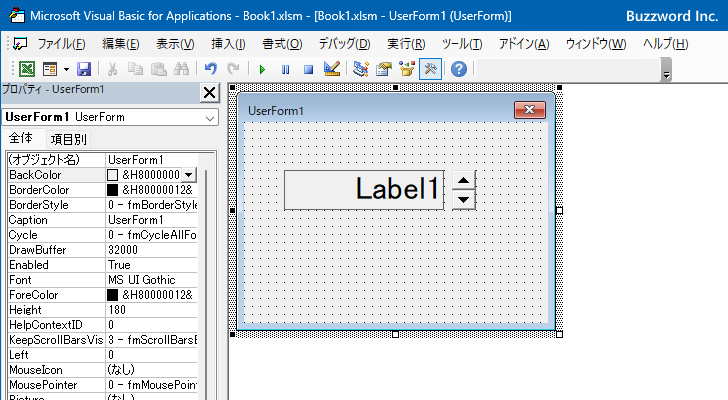Image resolution: width=728 pixels, height=400 pixels.
Task: Click the Break pause icon in toolbar
Action: coord(285,70)
